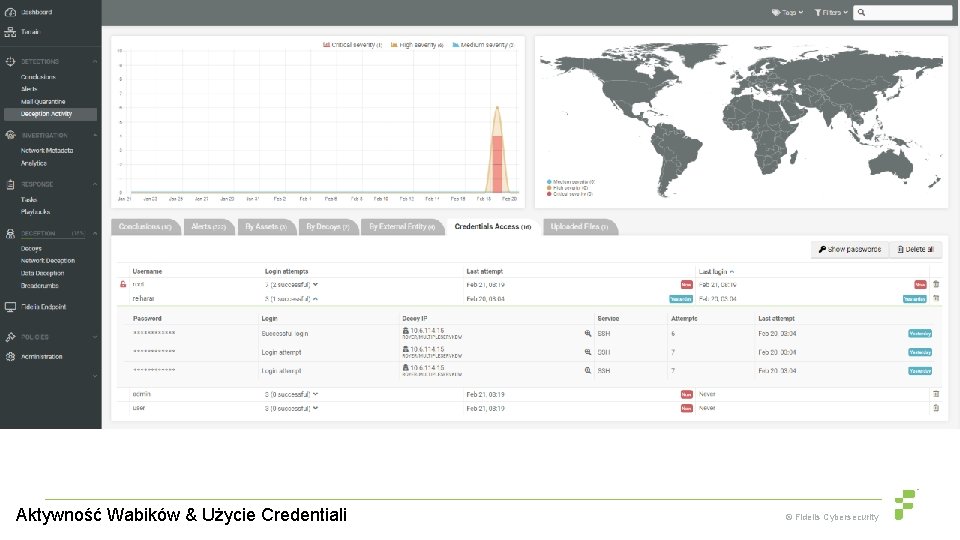Toggle Medium severity series in chart legend

pos(483,45)
